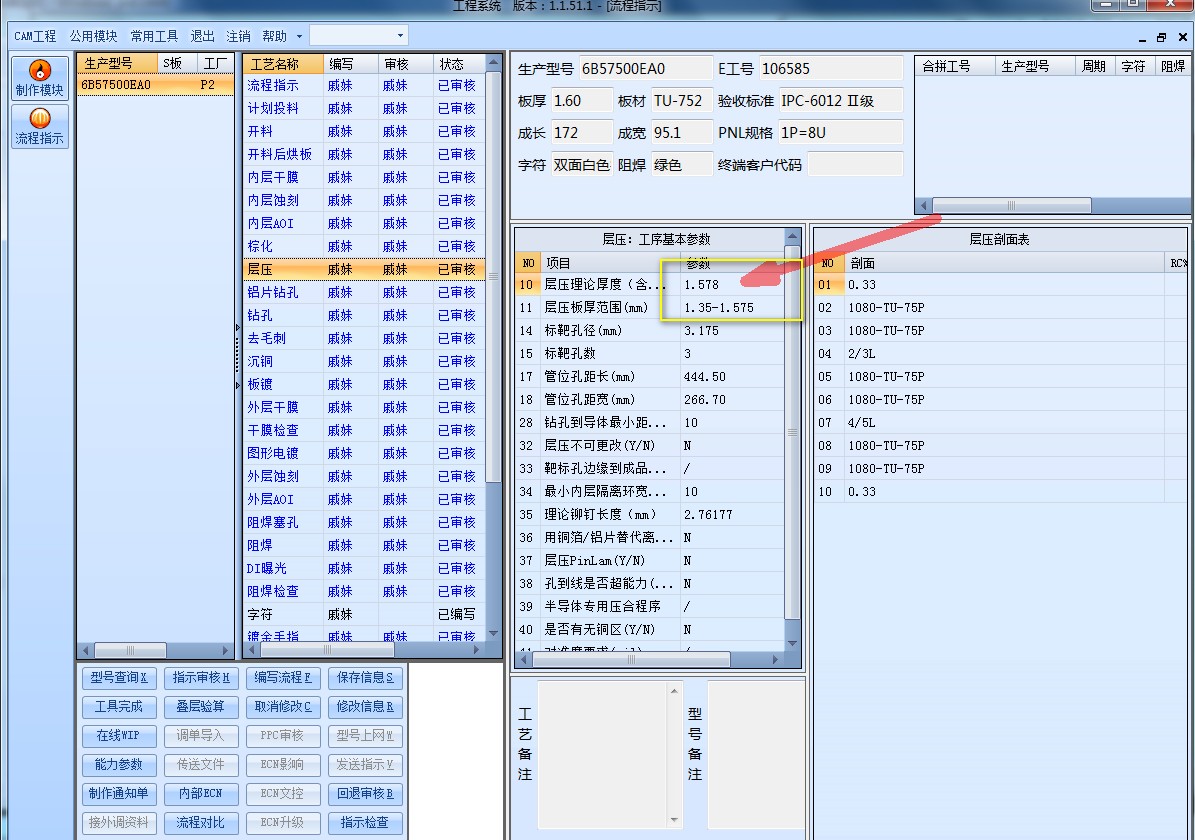This screenshot has height=840, width=1195.
Task: Select the DI曝光 process row
Action: 364,568
